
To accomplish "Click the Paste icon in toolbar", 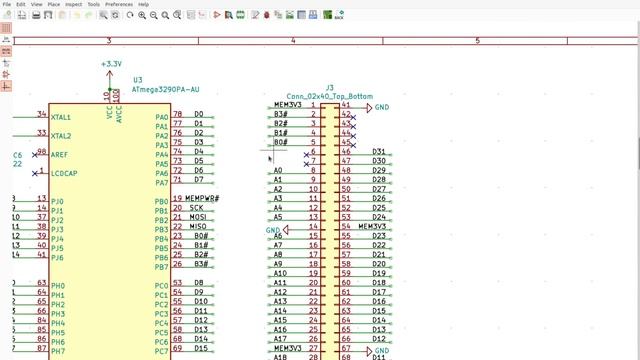I will [x=62, y=15].
